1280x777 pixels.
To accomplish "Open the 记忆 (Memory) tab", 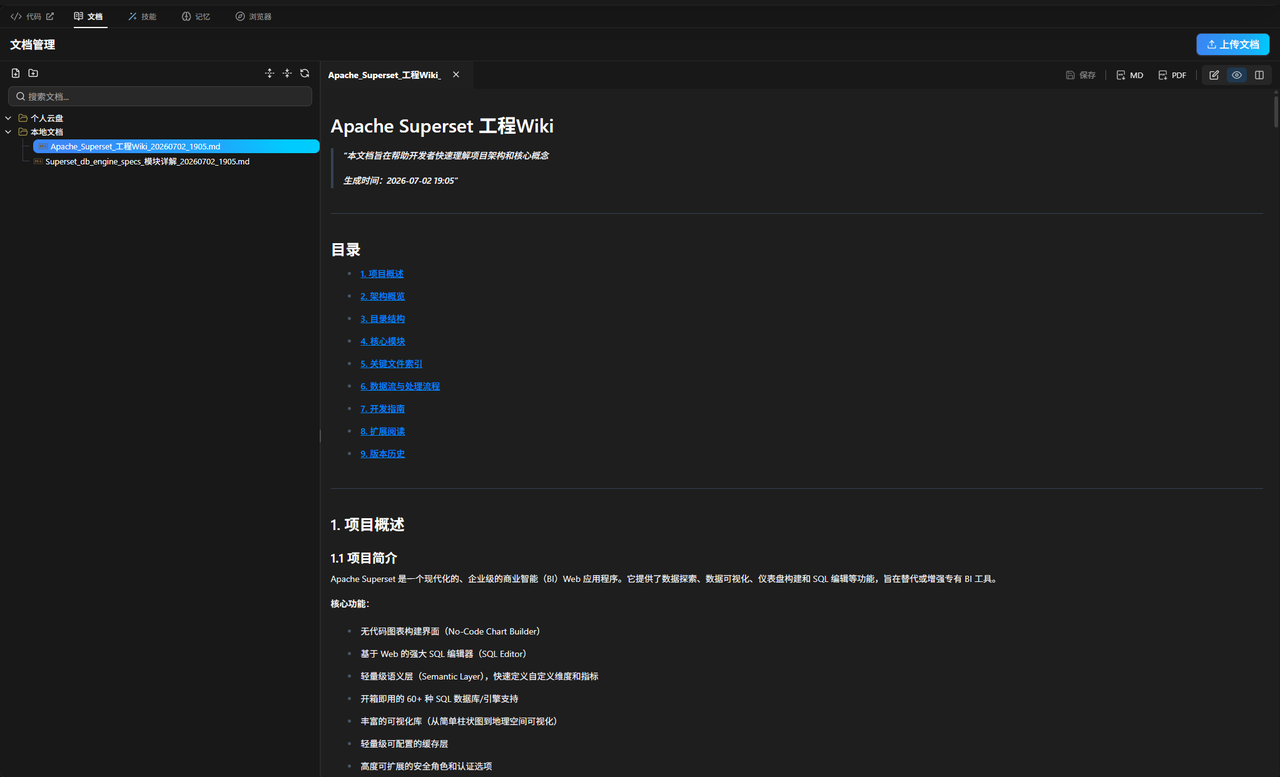I will [x=196, y=17].
